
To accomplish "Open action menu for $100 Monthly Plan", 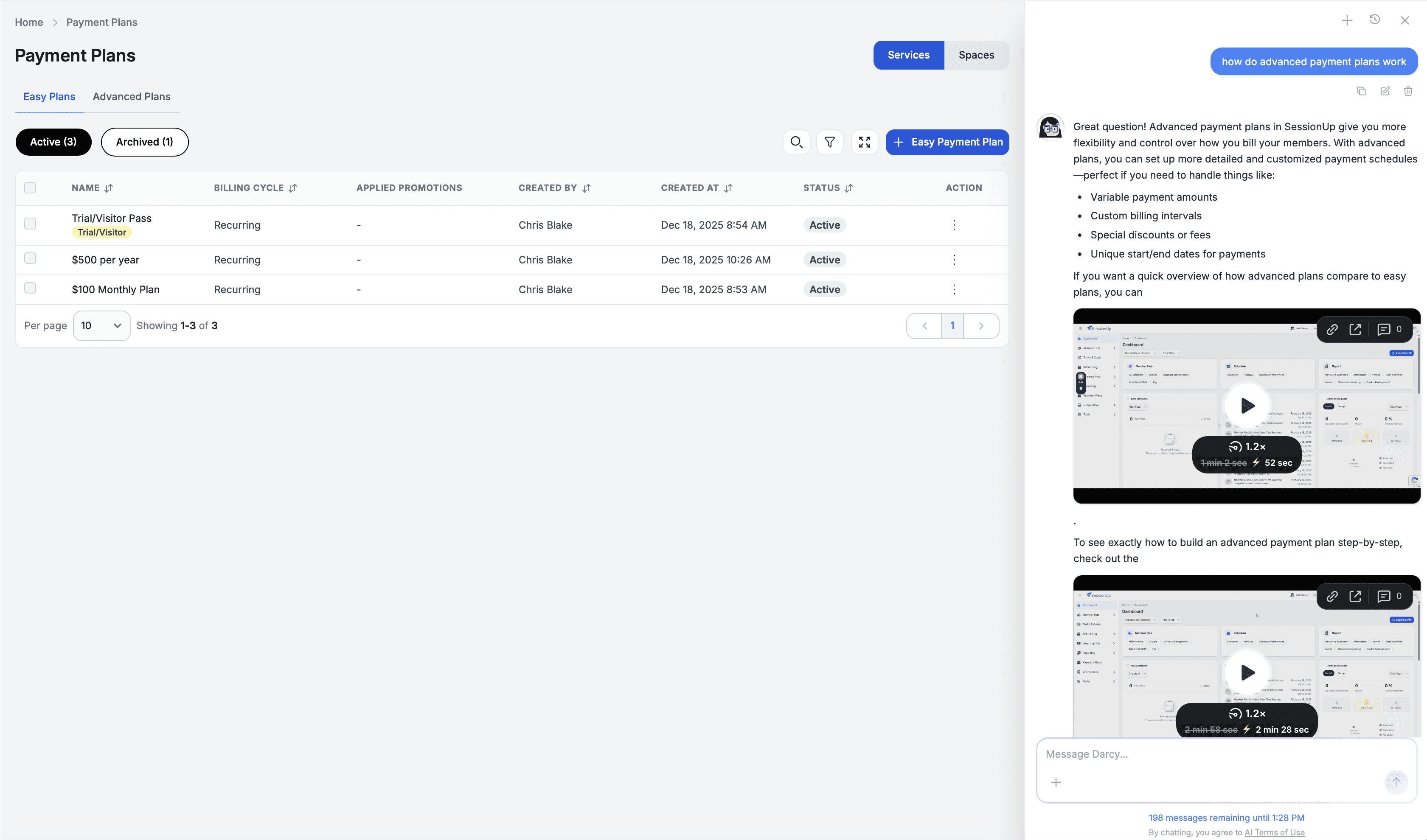I will [x=954, y=289].
